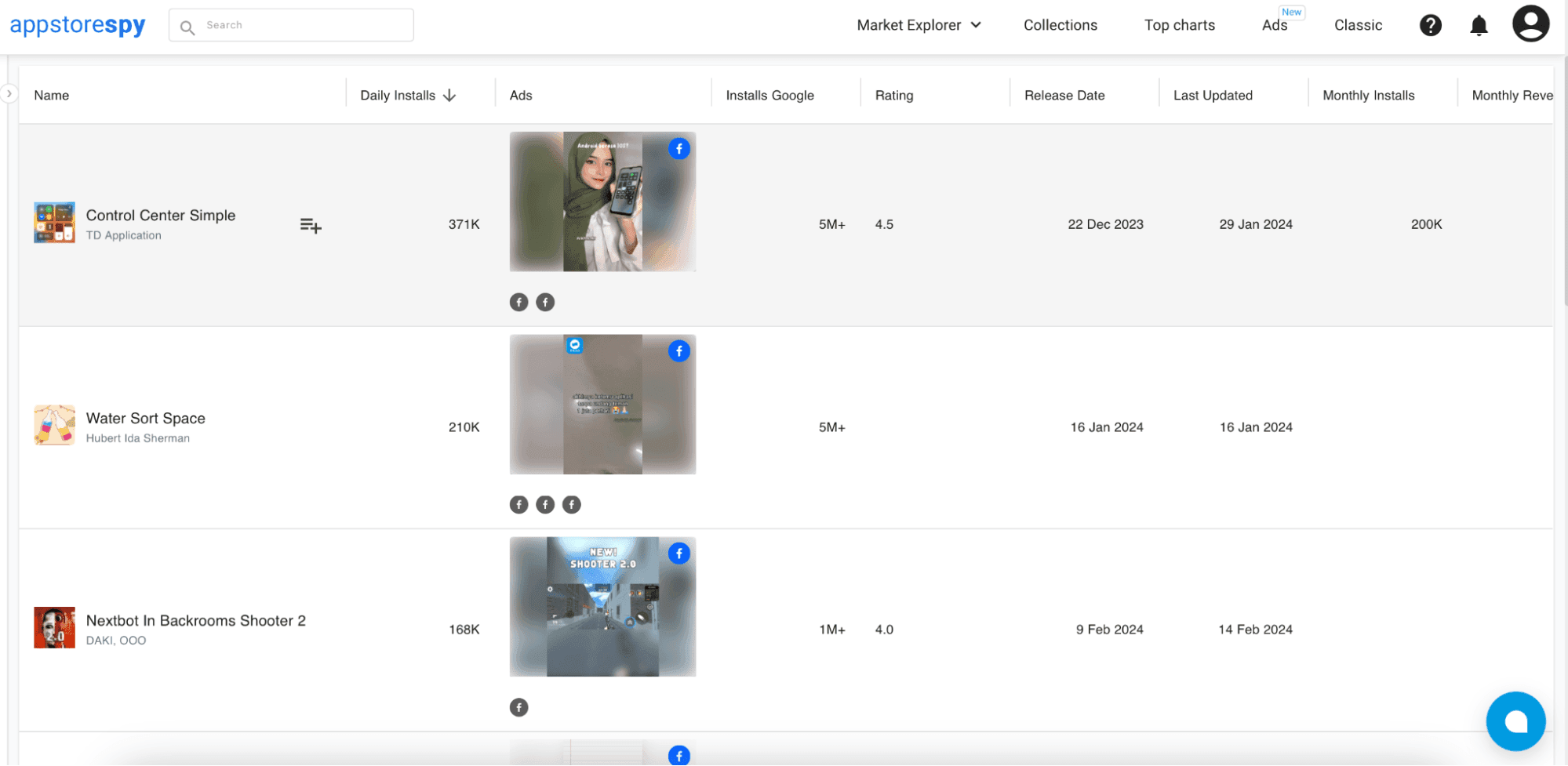Viewport: 1568px width, 766px height.
Task: Open the Collections page
Action: pyautogui.click(x=1060, y=25)
